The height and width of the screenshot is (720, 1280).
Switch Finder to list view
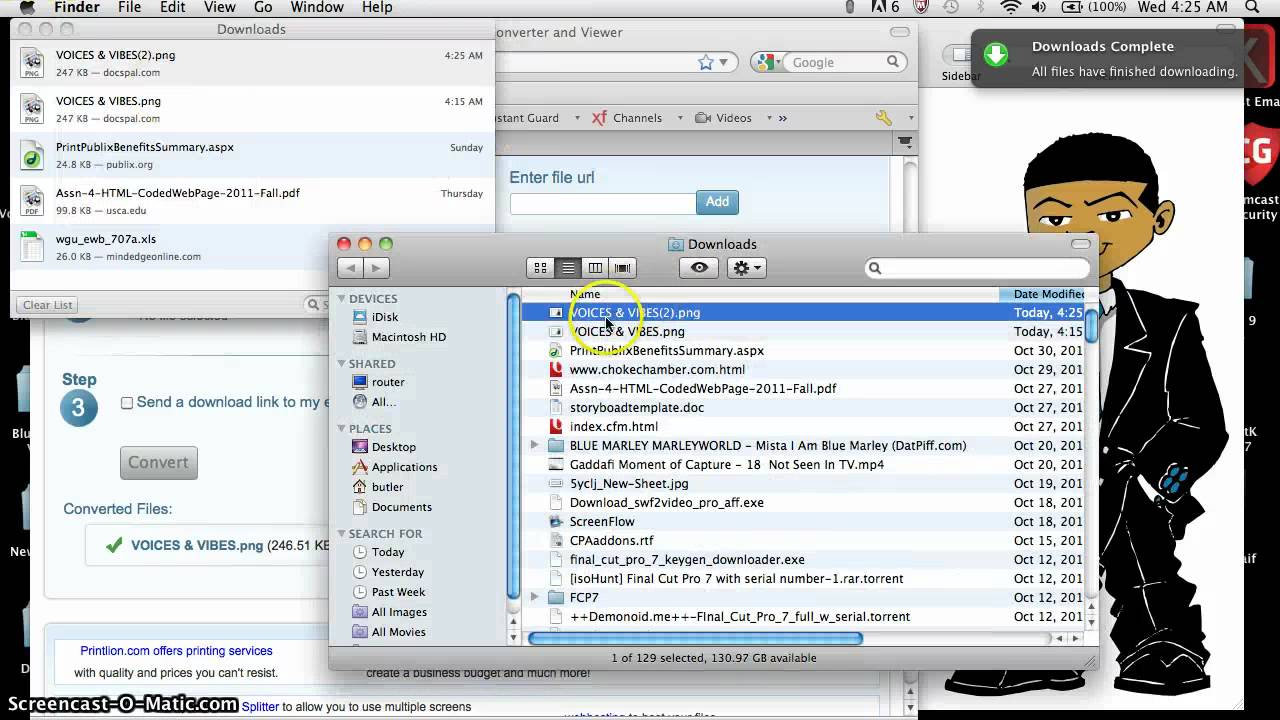click(x=568, y=268)
